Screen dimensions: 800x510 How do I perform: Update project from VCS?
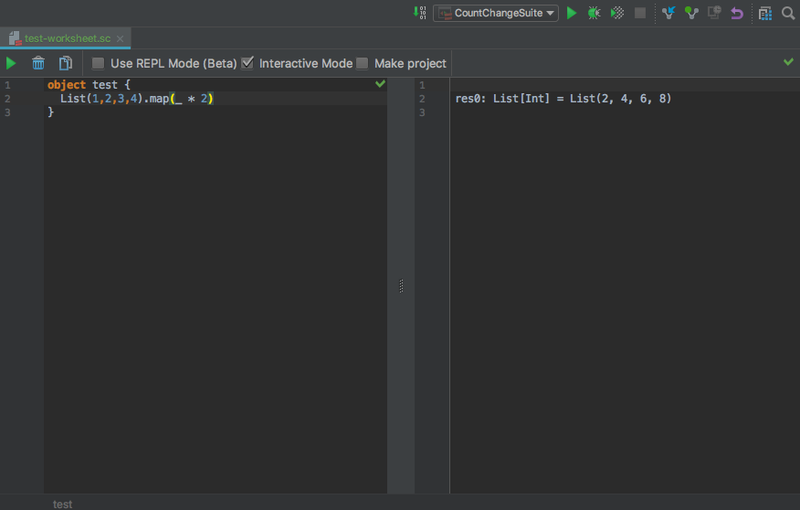tap(668, 13)
